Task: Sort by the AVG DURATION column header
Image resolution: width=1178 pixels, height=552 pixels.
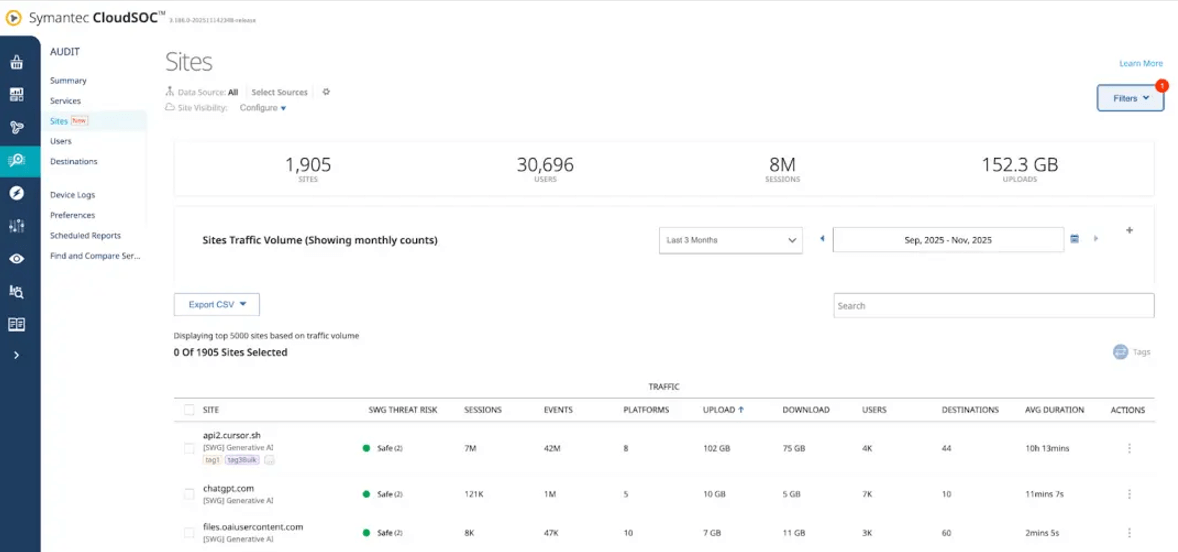Action: point(1054,410)
